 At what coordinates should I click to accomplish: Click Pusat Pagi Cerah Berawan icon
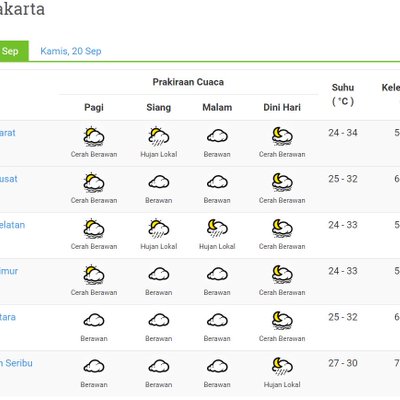94,183
